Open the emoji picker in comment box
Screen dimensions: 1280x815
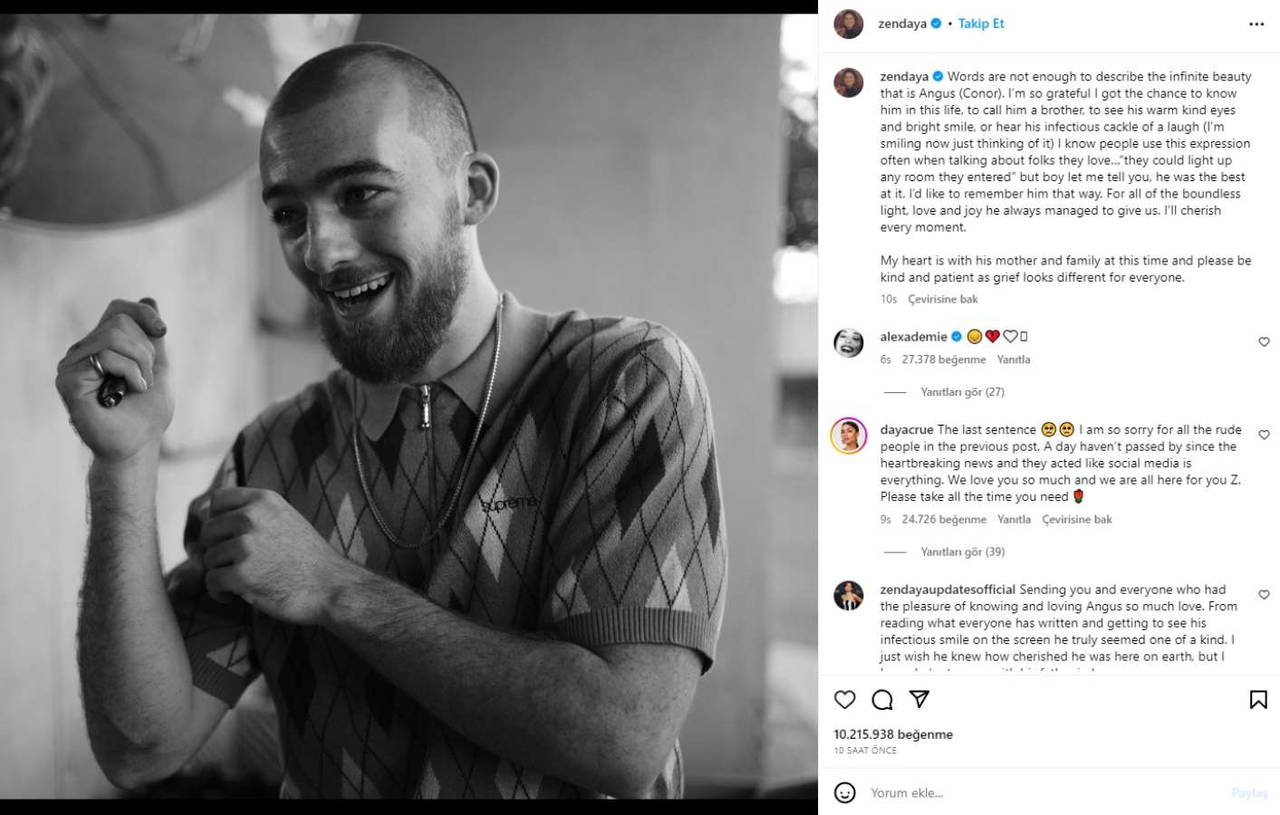pyautogui.click(x=845, y=793)
